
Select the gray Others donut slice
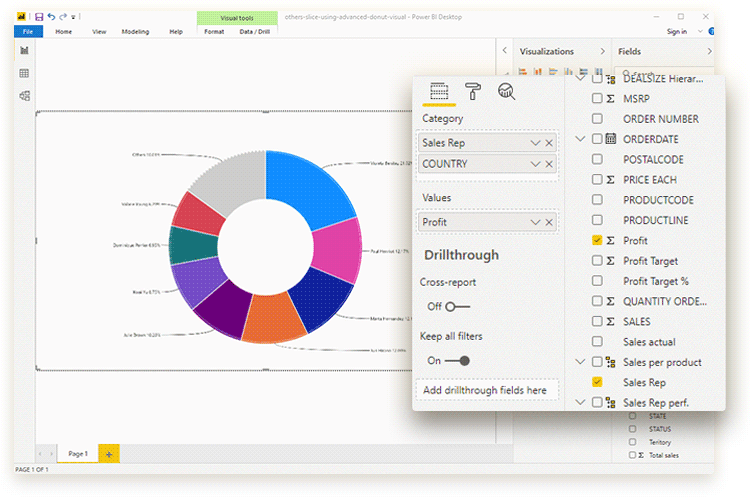coord(232,182)
